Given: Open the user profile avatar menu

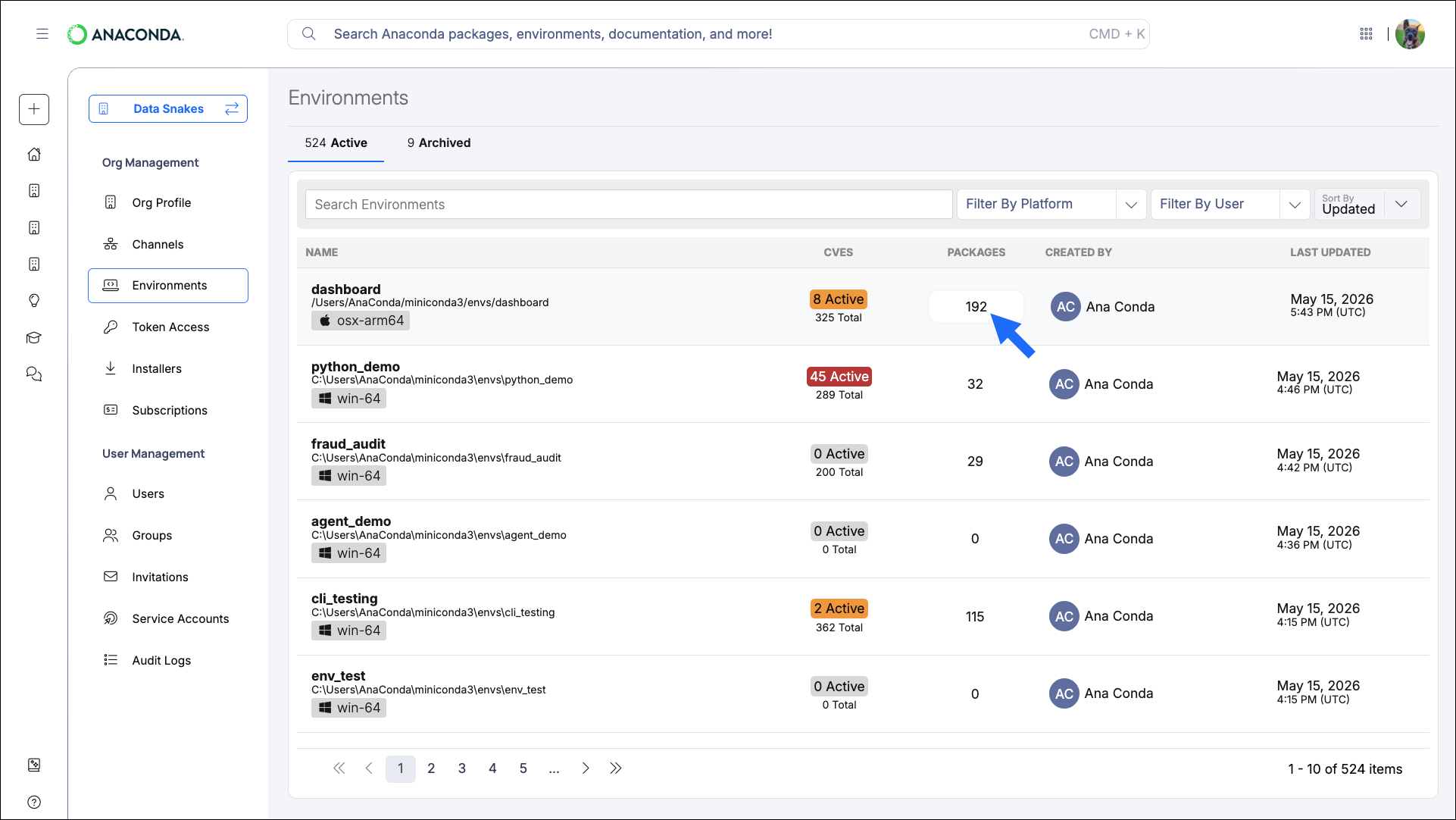Looking at the screenshot, I should point(1410,34).
